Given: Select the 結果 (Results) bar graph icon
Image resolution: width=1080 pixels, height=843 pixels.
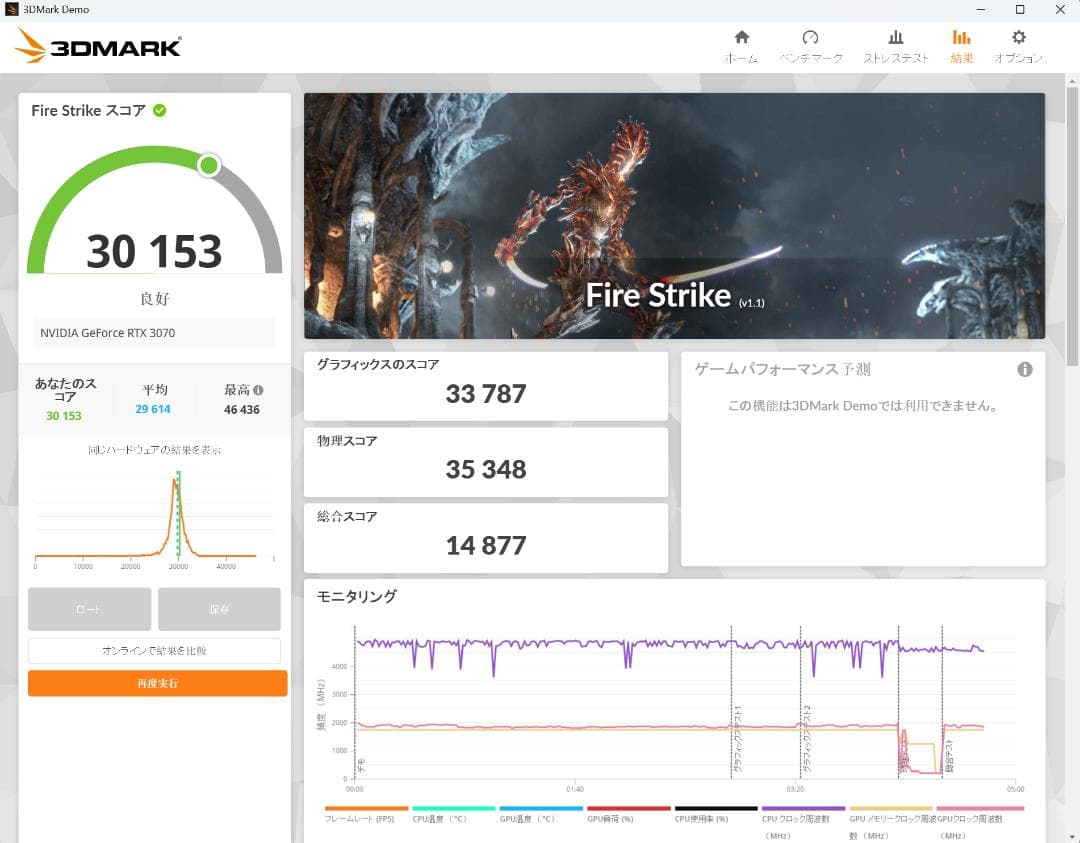Looking at the screenshot, I should click(x=961, y=38).
